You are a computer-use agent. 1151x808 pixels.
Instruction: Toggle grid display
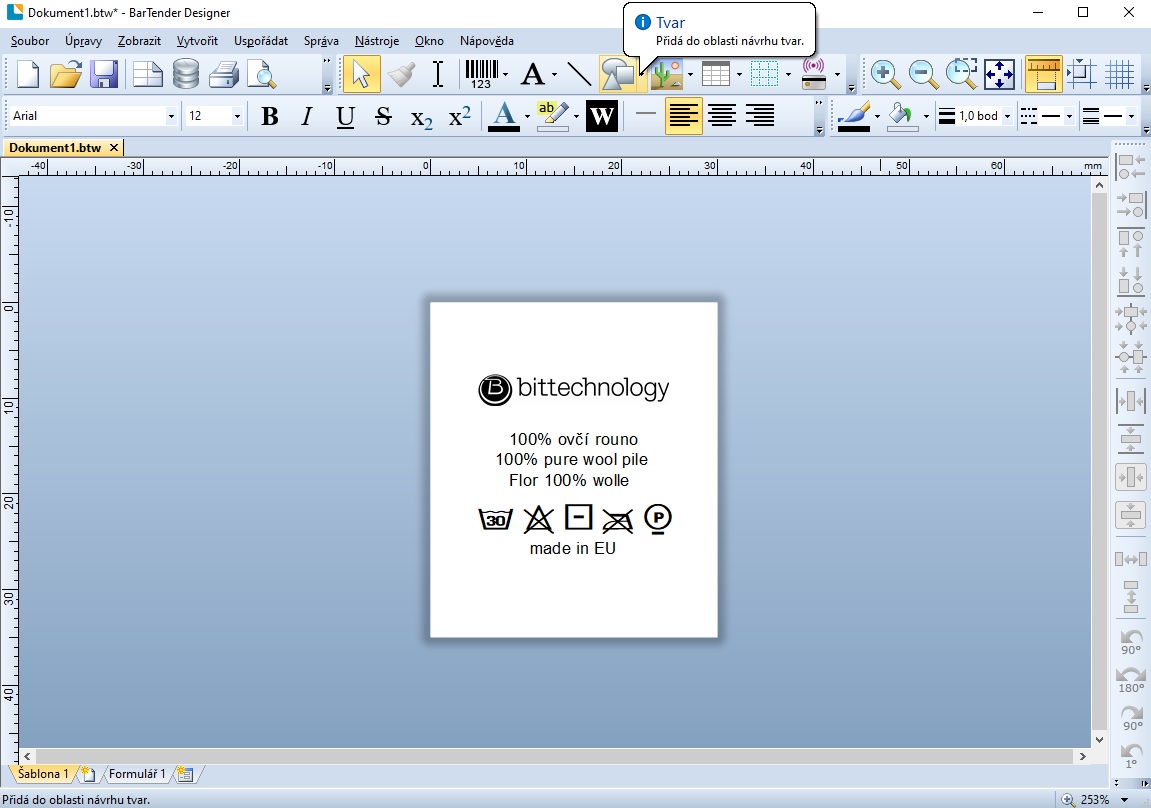coord(1119,74)
